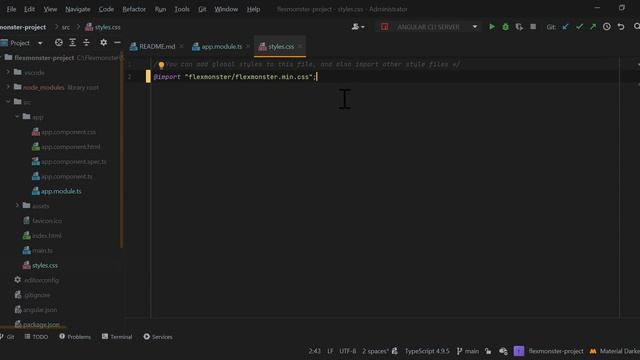This screenshot has height=360, width=640.
Task: Select opened file locate icon
Action: [x=59, y=42]
